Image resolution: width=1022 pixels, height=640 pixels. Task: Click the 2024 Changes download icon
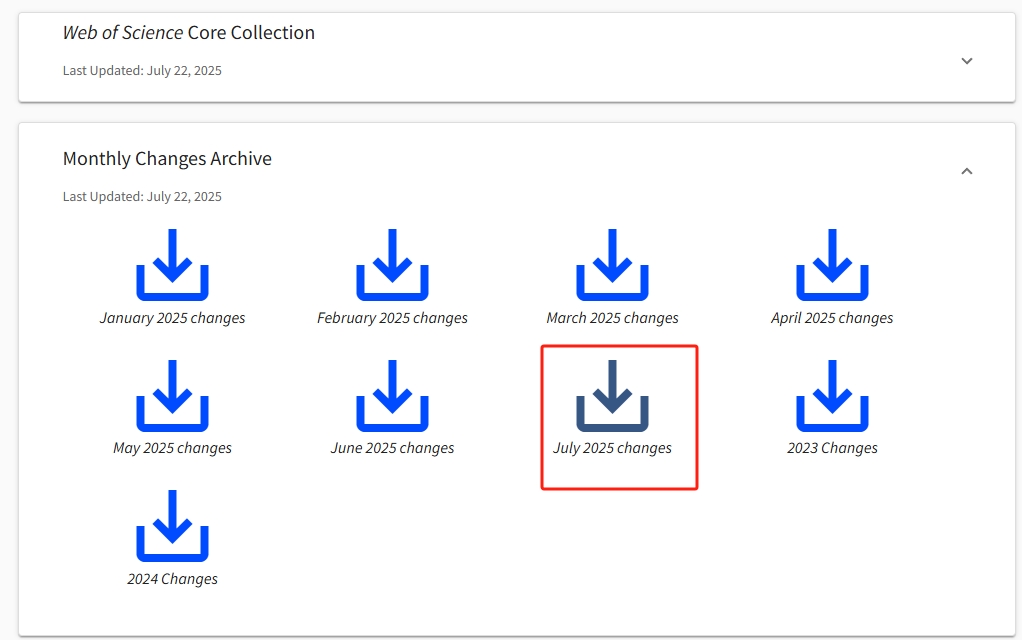172,526
